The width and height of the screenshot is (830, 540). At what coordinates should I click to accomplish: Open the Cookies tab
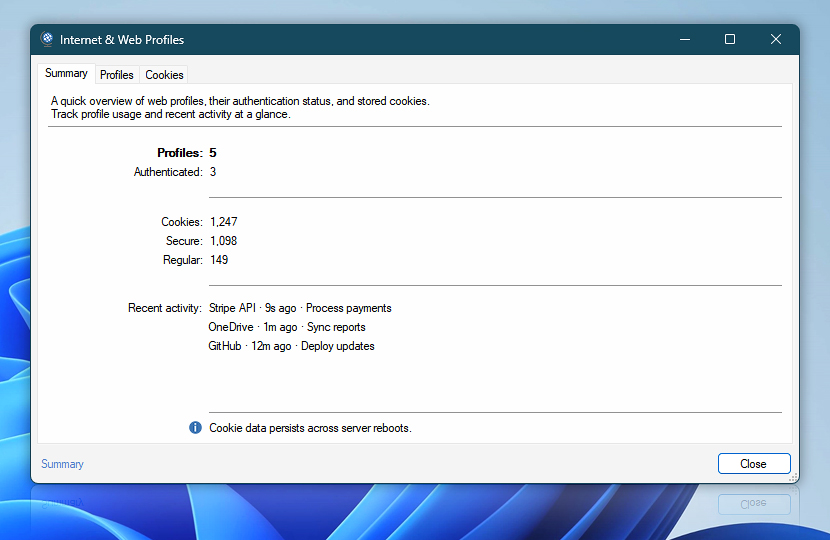tap(164, 75)
